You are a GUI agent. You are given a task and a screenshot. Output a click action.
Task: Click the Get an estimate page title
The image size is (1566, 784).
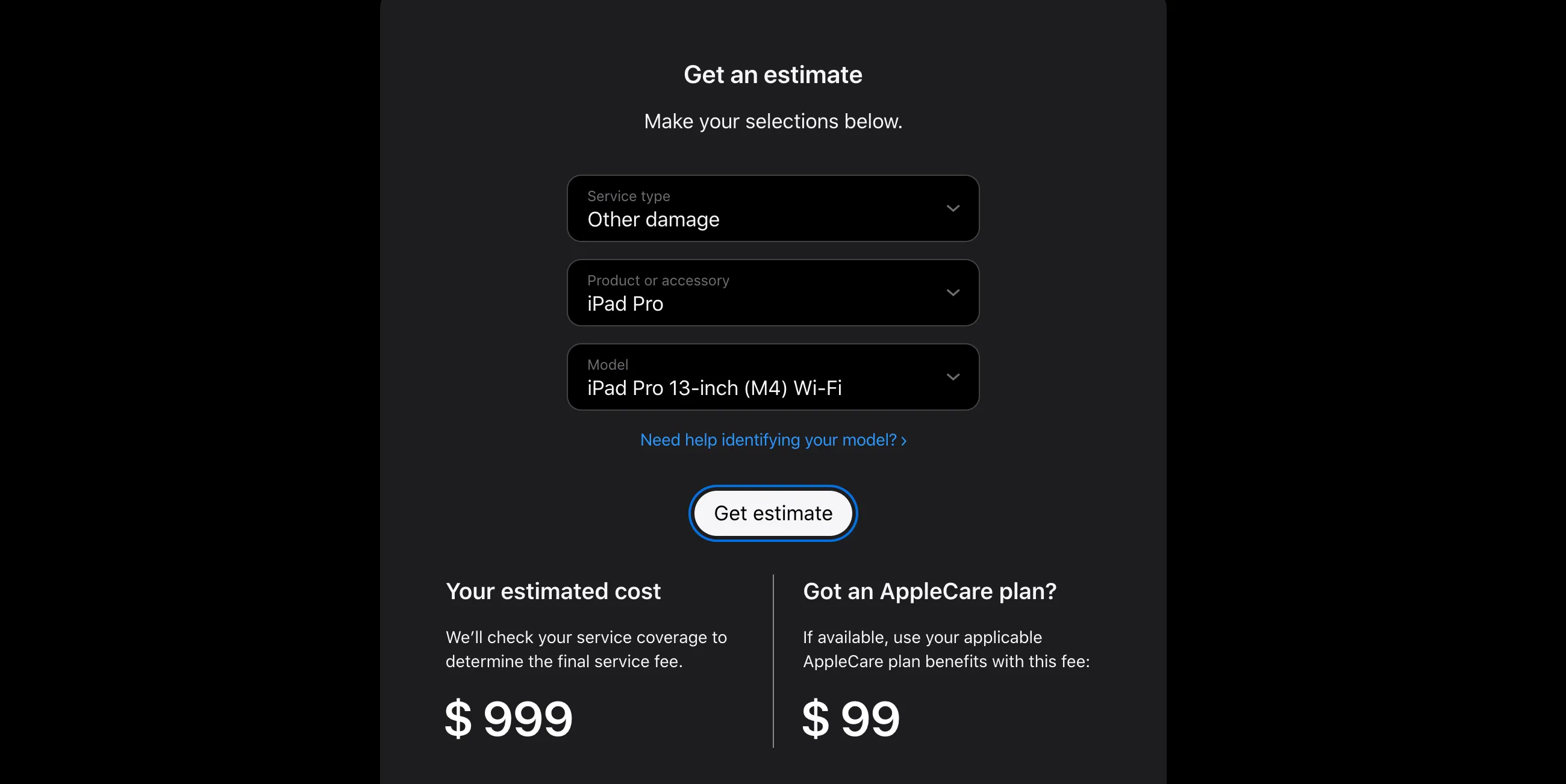pos(773,74)
